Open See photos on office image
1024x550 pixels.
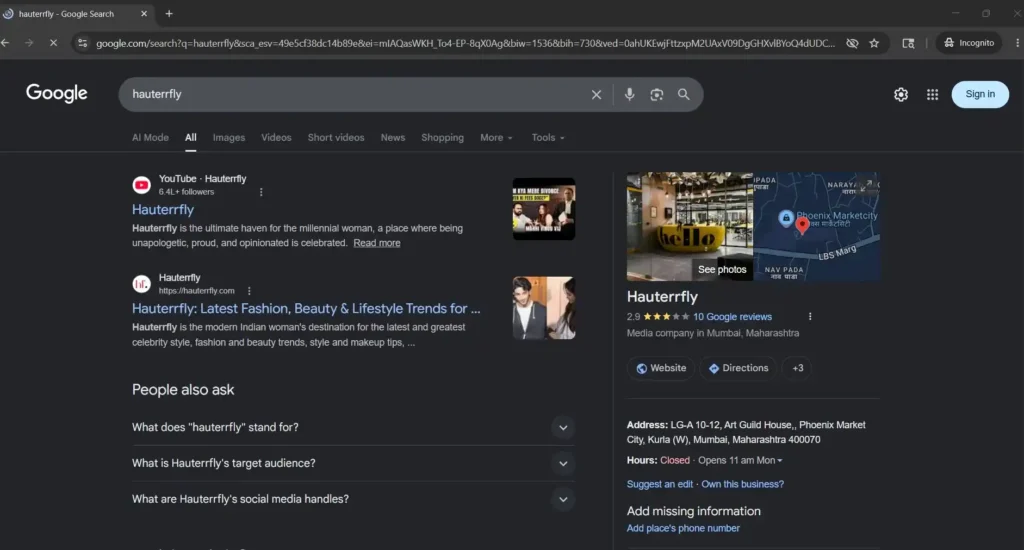(x=722, y=269)
